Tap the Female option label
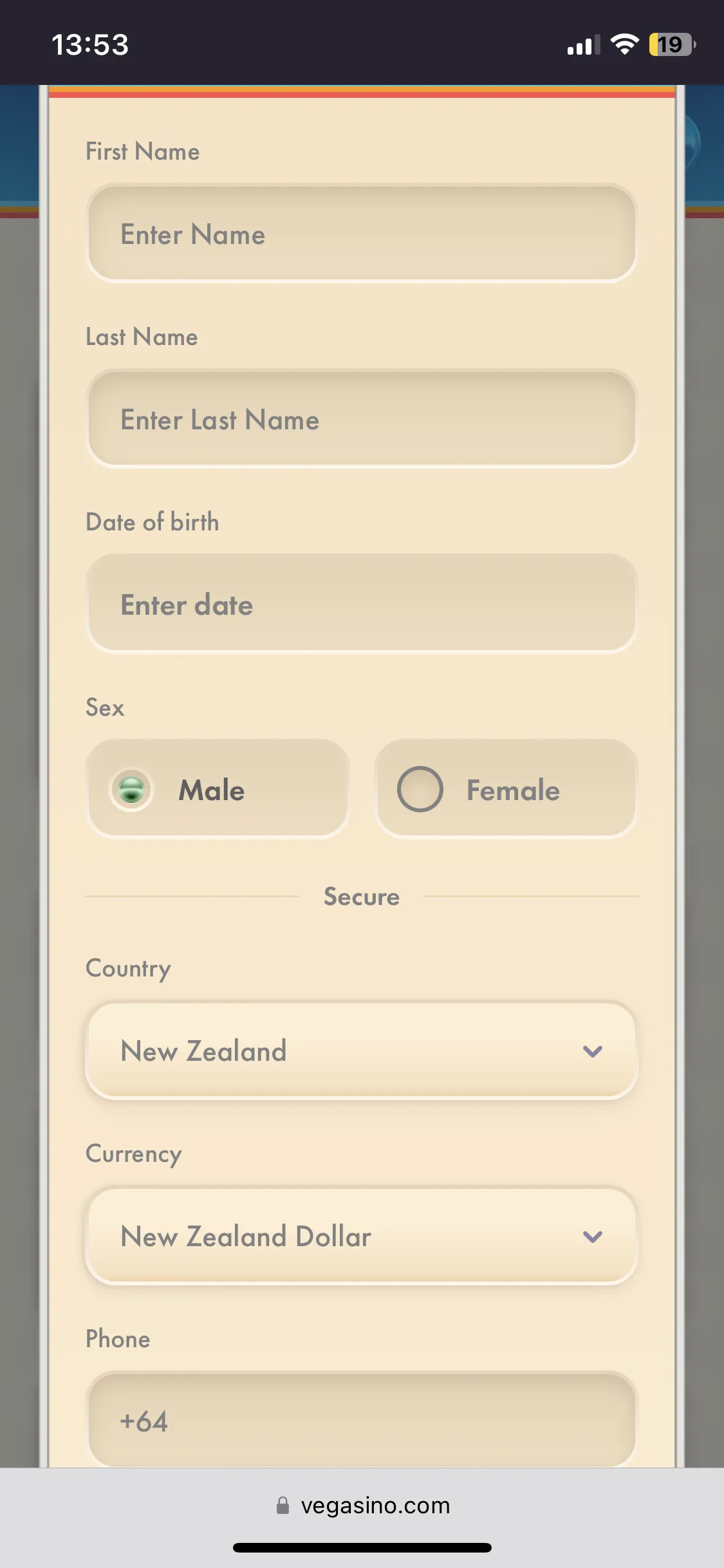The image size is (724, 1568). 513,790
